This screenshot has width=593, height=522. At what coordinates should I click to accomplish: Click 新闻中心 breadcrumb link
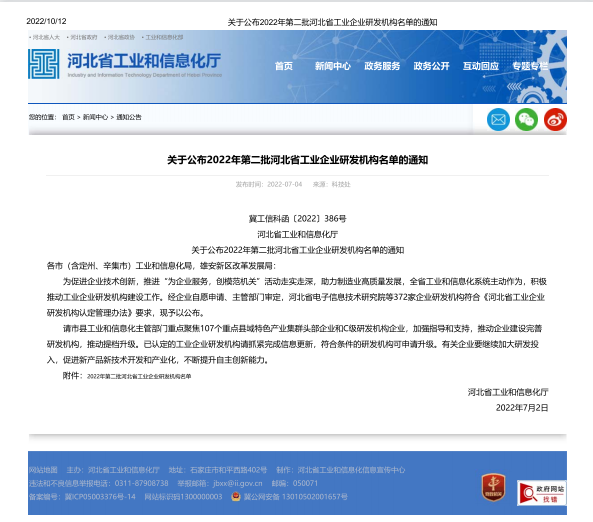point(95,117)
